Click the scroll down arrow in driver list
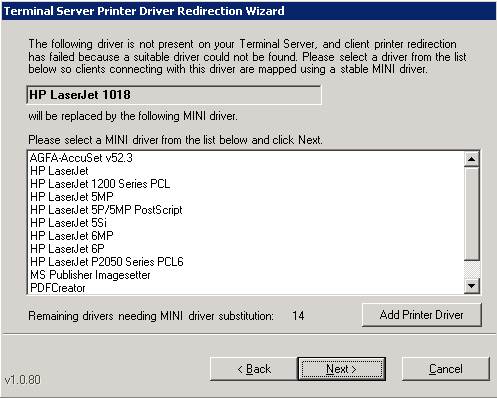Viewport: 497px width, 398px height. pos(472,286)
